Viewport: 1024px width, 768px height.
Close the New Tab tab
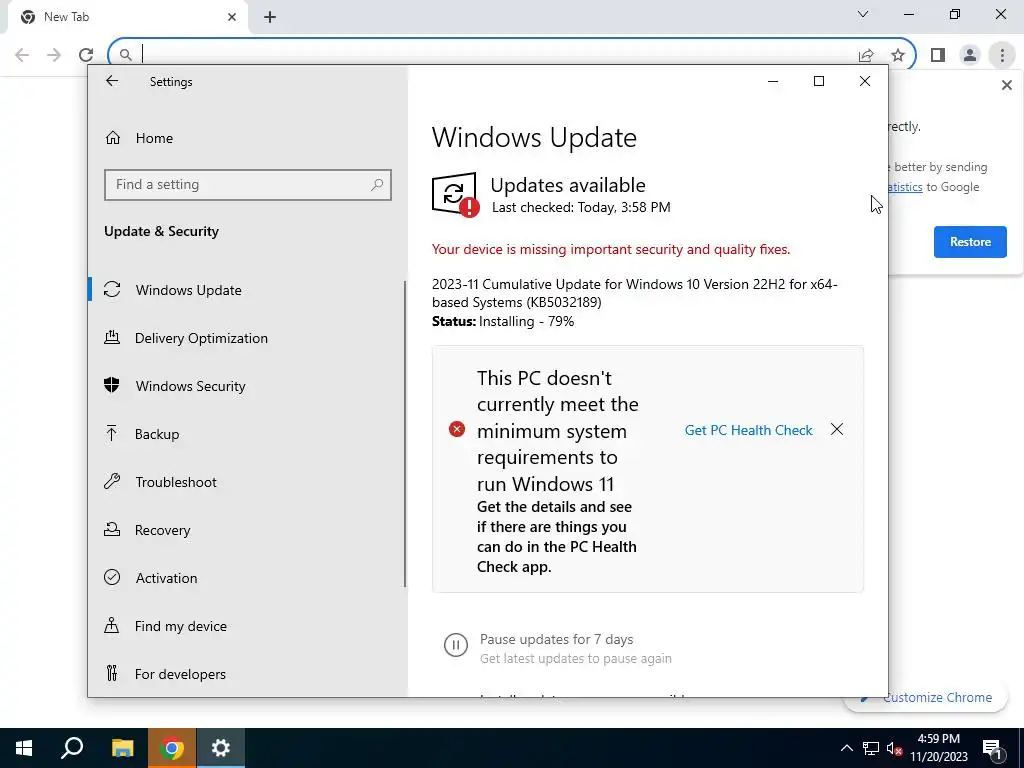pyautogui.click(x=232, y=17)
